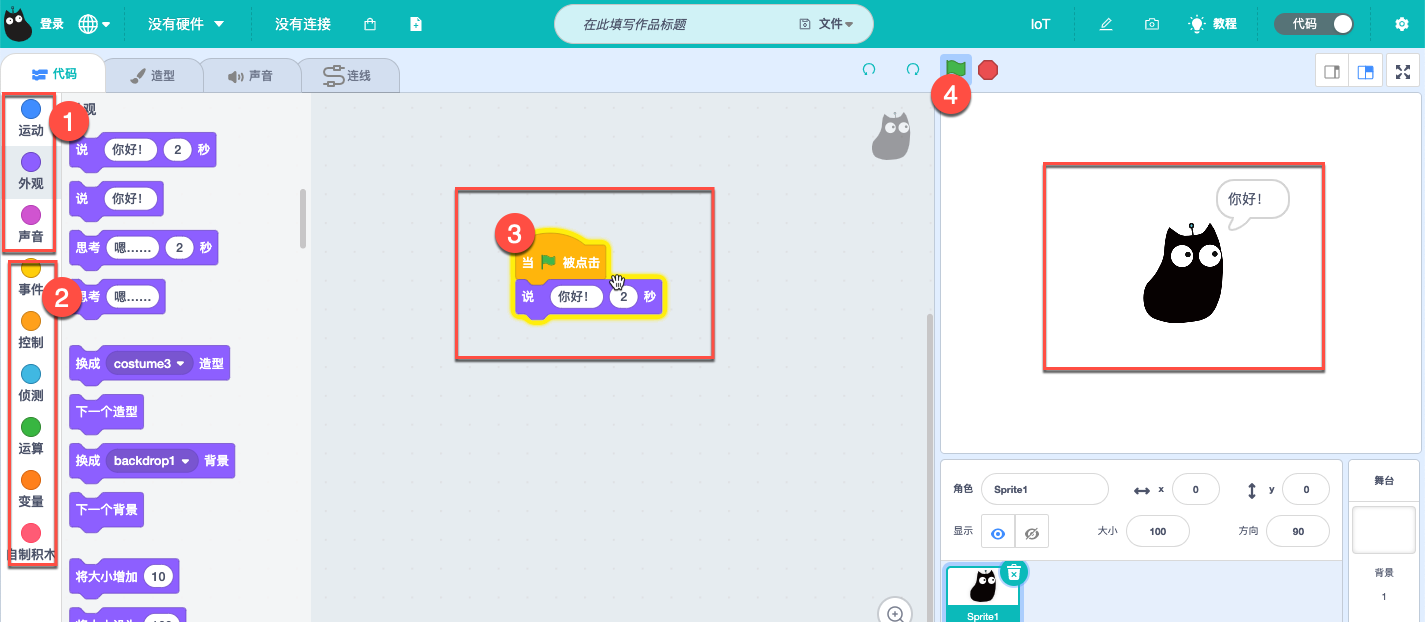Switch to the 造型 costumes tab
The image size is (1425, 622).
pos(153,75)
